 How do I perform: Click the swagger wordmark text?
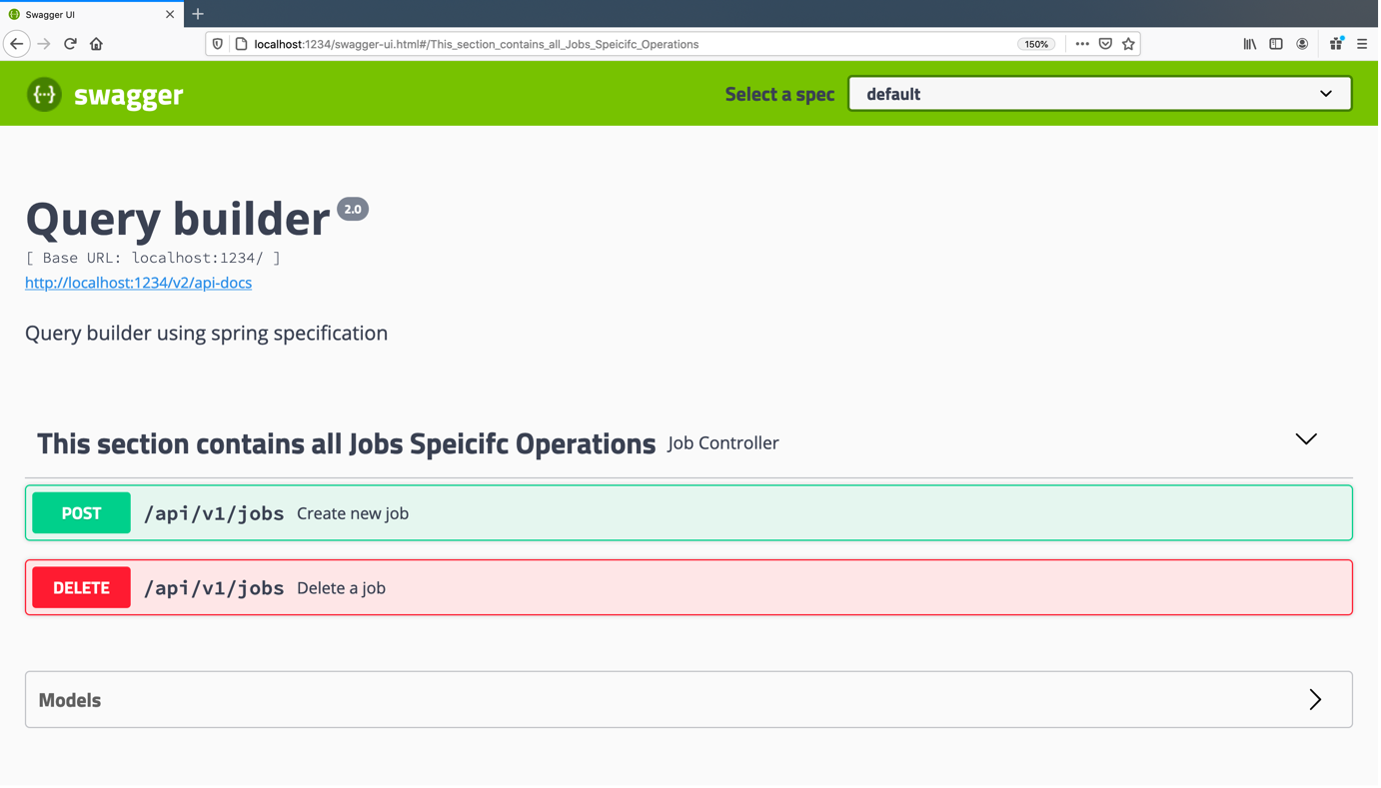(x=128, y=95)
